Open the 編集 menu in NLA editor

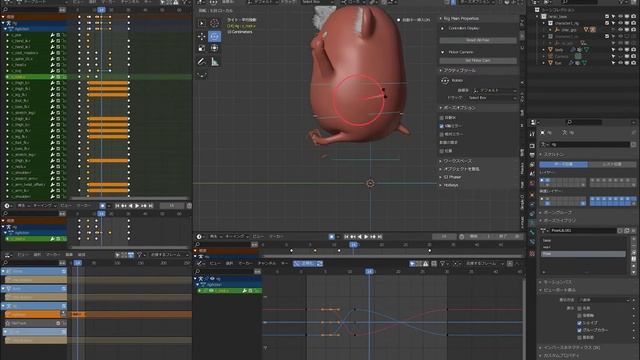69,255
